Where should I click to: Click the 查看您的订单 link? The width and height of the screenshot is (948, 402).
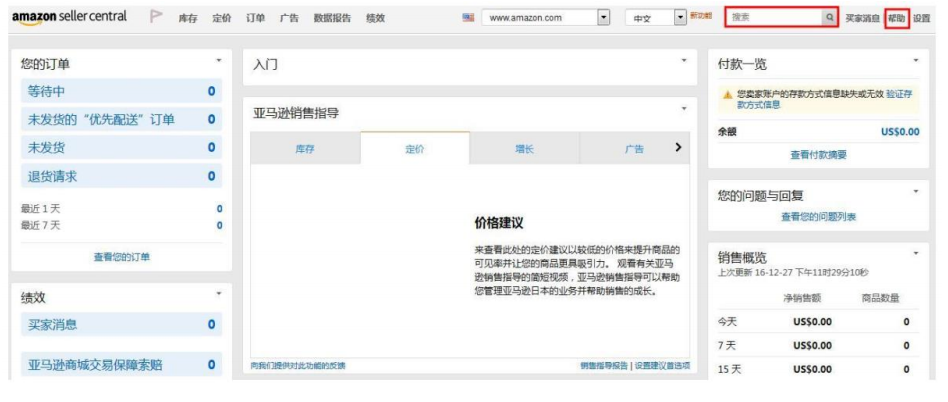(121, 257)
